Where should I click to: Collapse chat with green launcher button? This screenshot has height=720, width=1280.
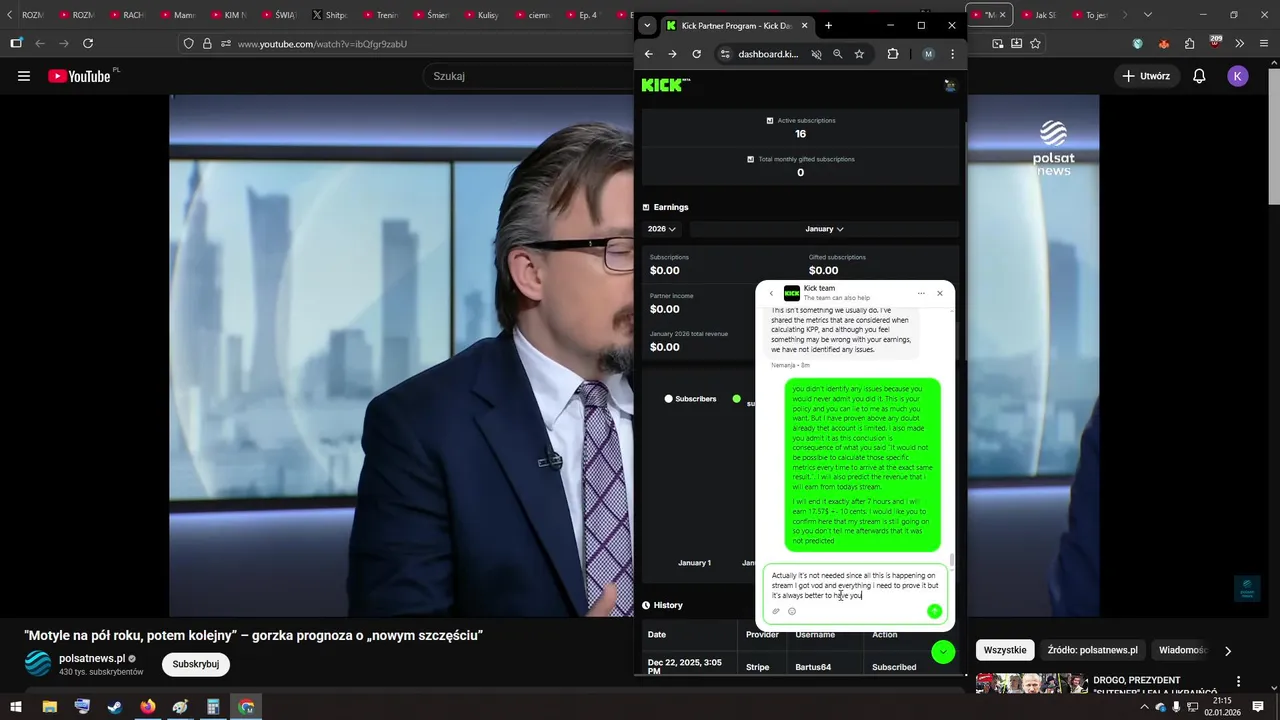[x=943, y=652]
